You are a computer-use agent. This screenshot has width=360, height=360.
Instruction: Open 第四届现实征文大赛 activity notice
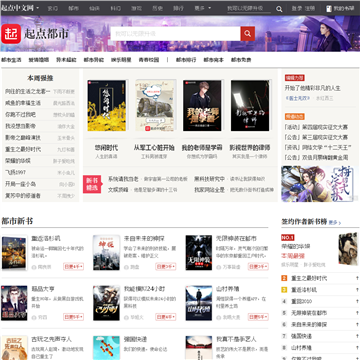click(x=316, y=127)
